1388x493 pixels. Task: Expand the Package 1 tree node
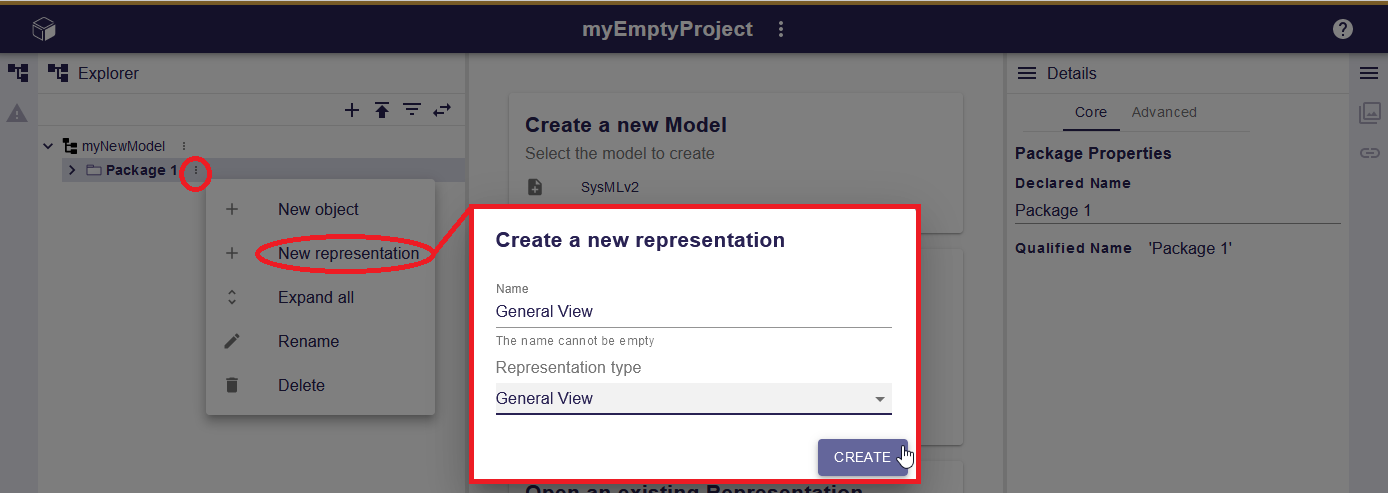(72, 170)
